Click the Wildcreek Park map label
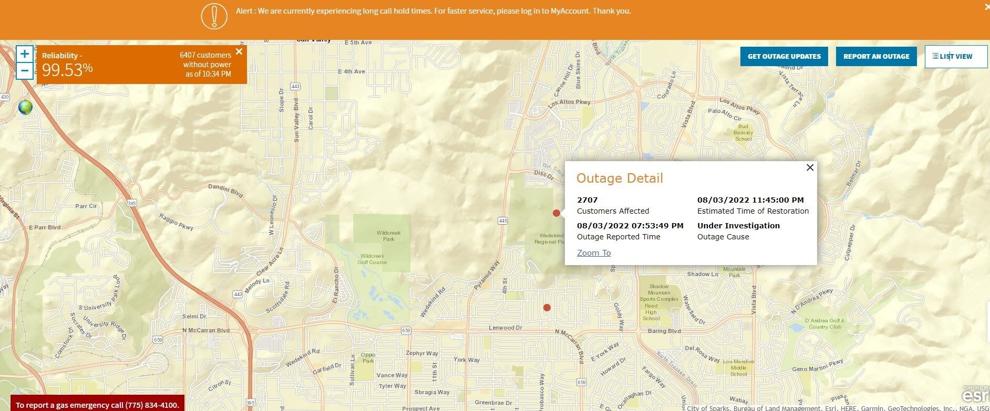 388,234
